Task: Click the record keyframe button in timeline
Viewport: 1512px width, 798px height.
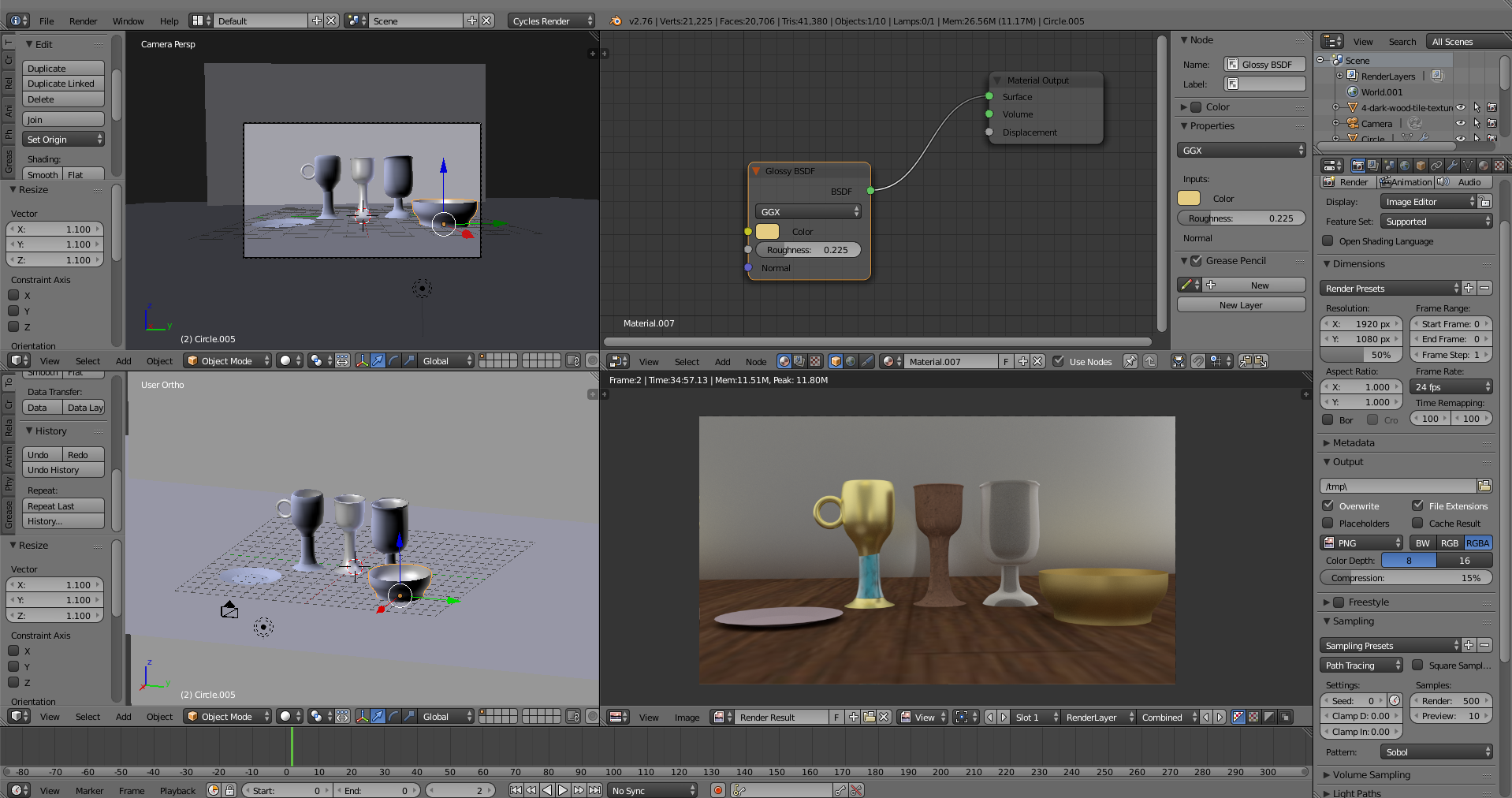Action: coord(717,790)
